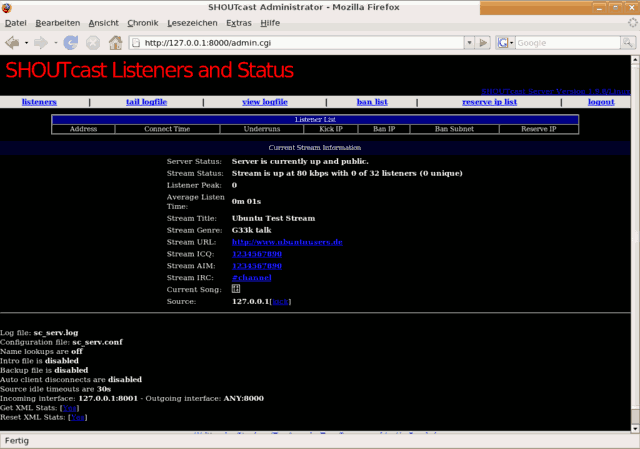The width and height of the screenshot is (640, 449).
Task: Open the view logfile link
Action: pos(265,102)
